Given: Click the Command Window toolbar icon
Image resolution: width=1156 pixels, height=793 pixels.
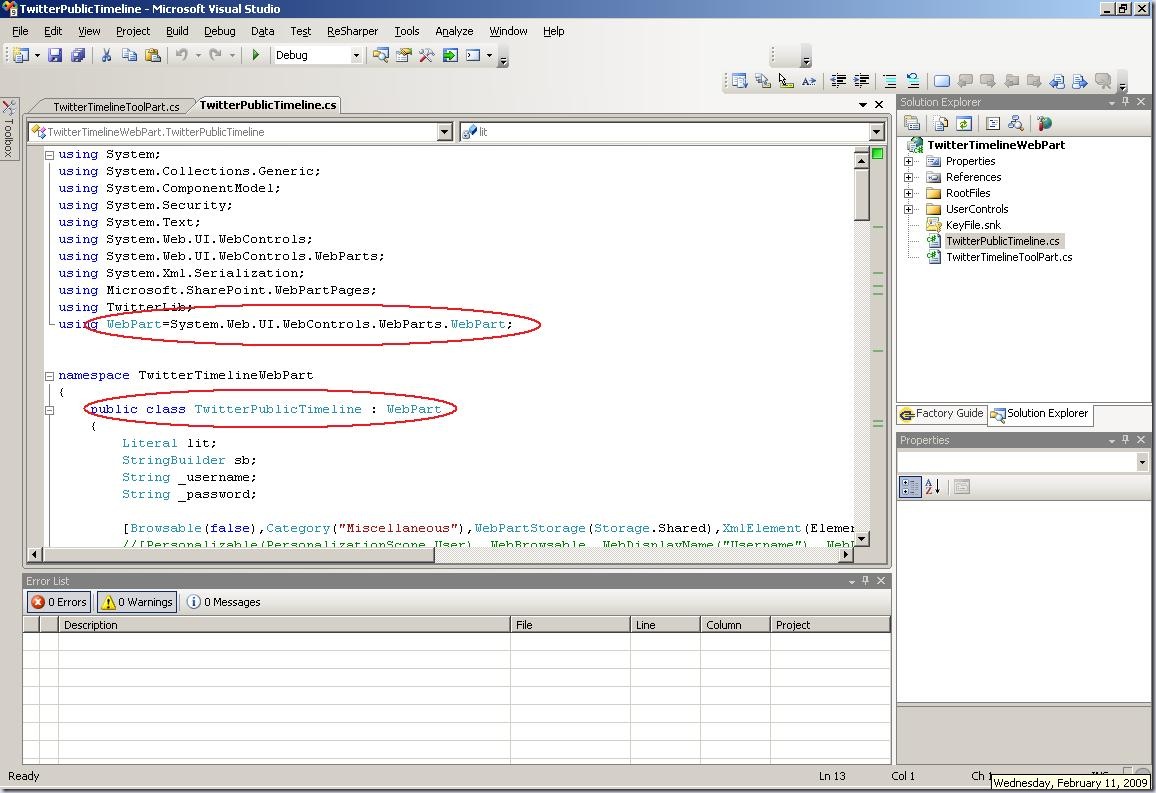Looking at the screenshot, I should [x=473, y=55].
